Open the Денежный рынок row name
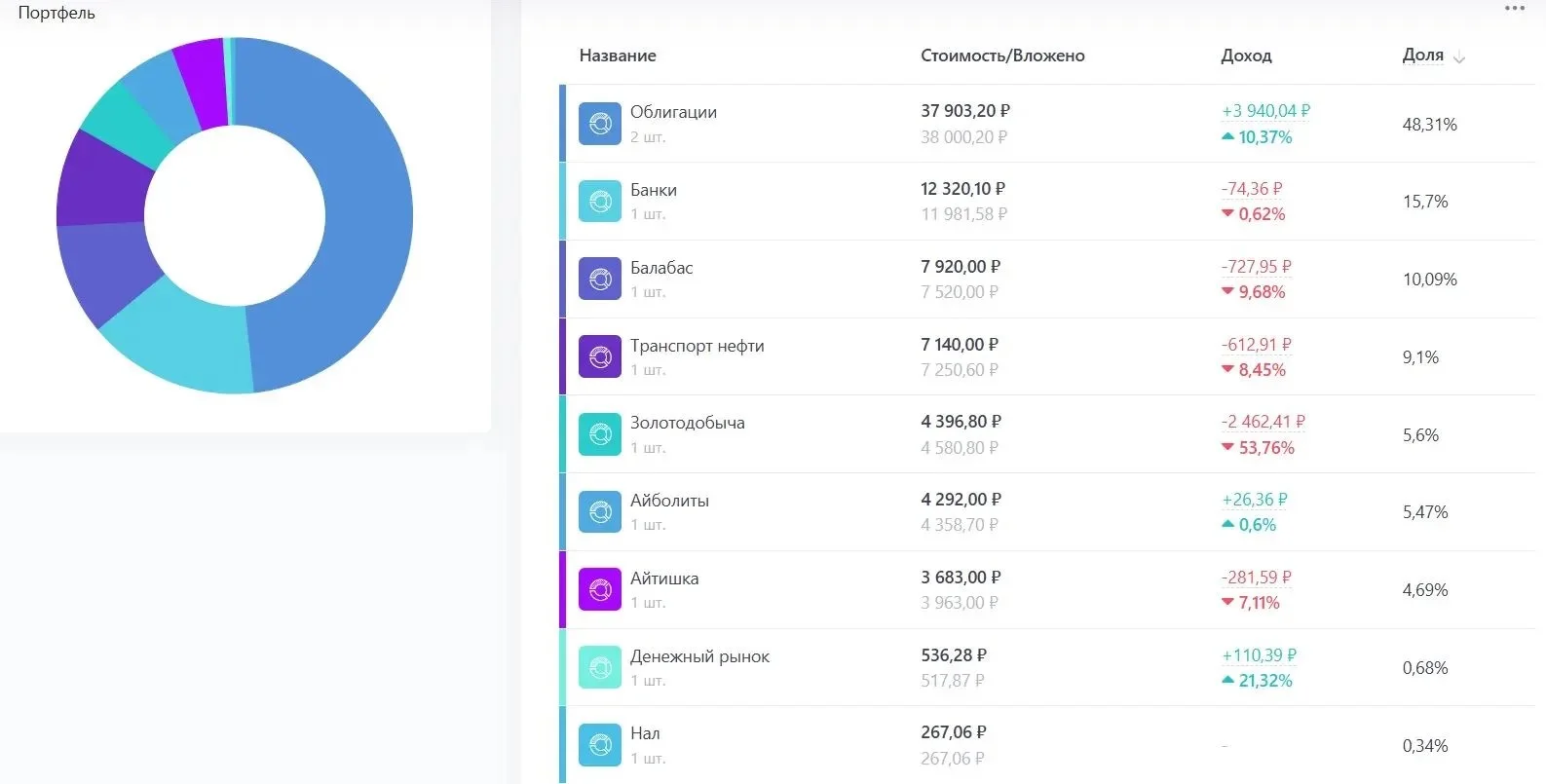1546x784 pixels. [699, 656]
